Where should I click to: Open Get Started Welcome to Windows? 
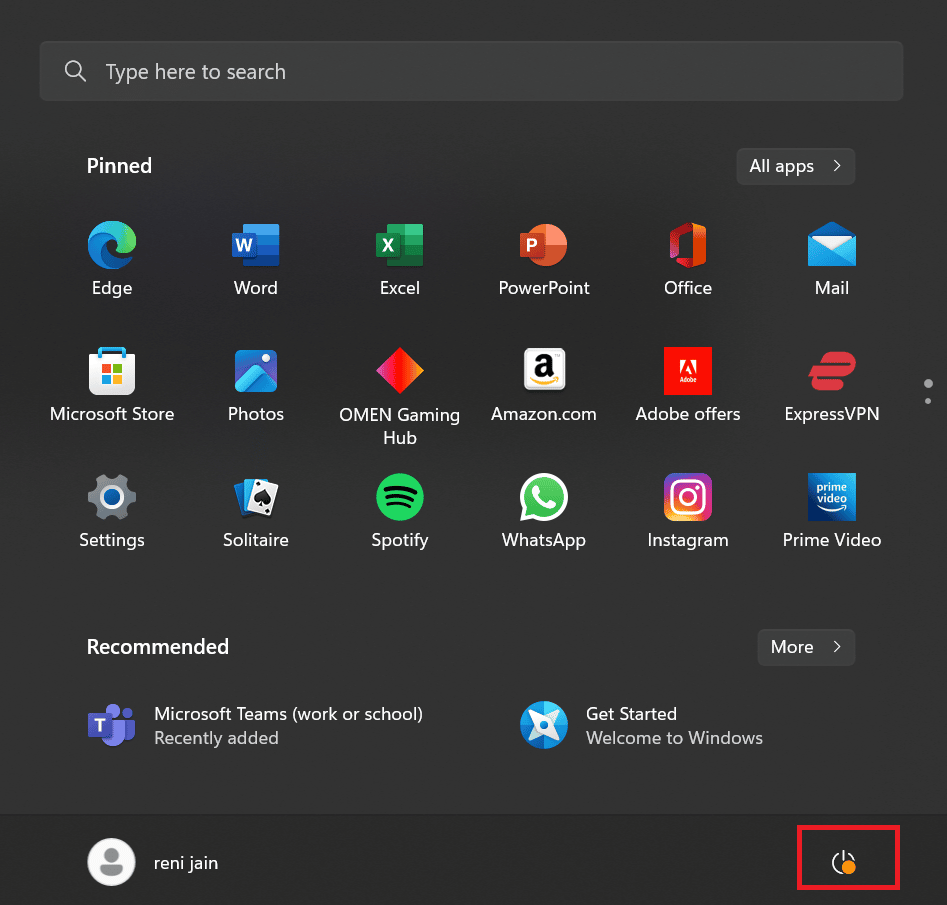pos(641,725)
